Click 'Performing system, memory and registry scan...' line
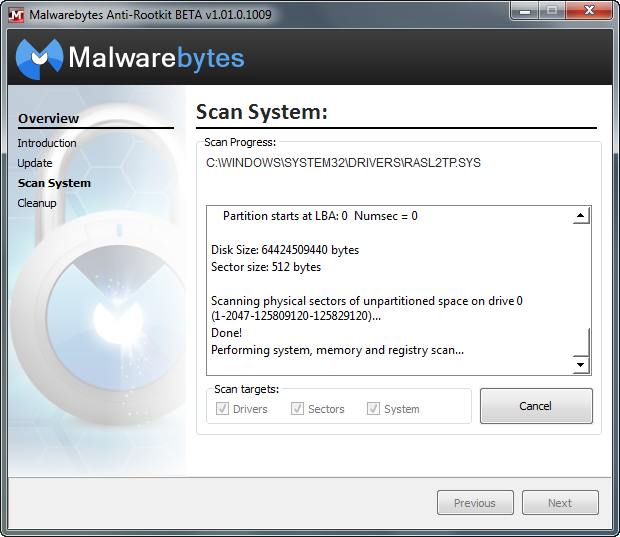Image resolution: width=620 pixels, height=537 pixels. click(x=337, y=350)
